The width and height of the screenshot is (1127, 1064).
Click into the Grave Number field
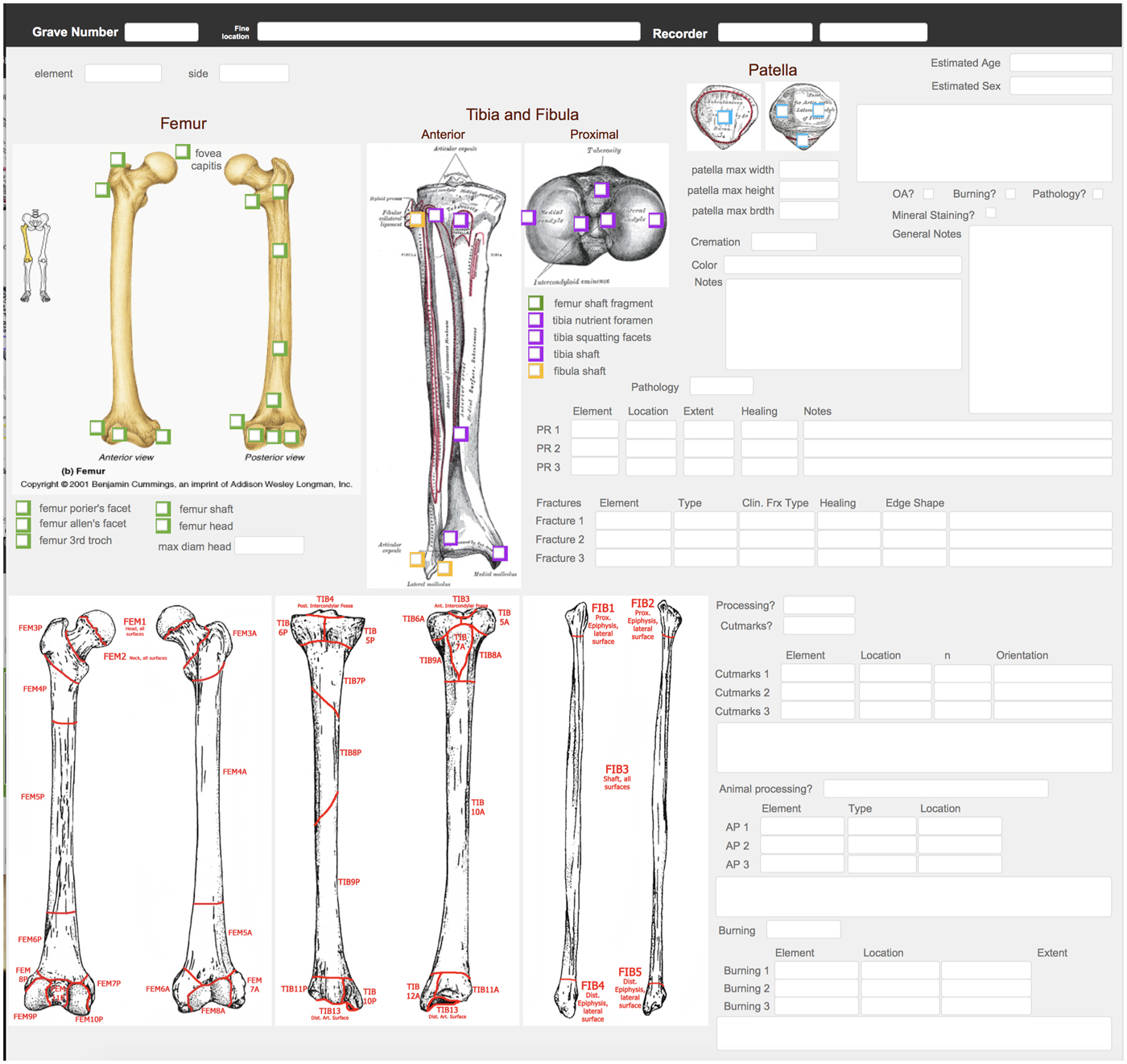[x=161, y=32]
